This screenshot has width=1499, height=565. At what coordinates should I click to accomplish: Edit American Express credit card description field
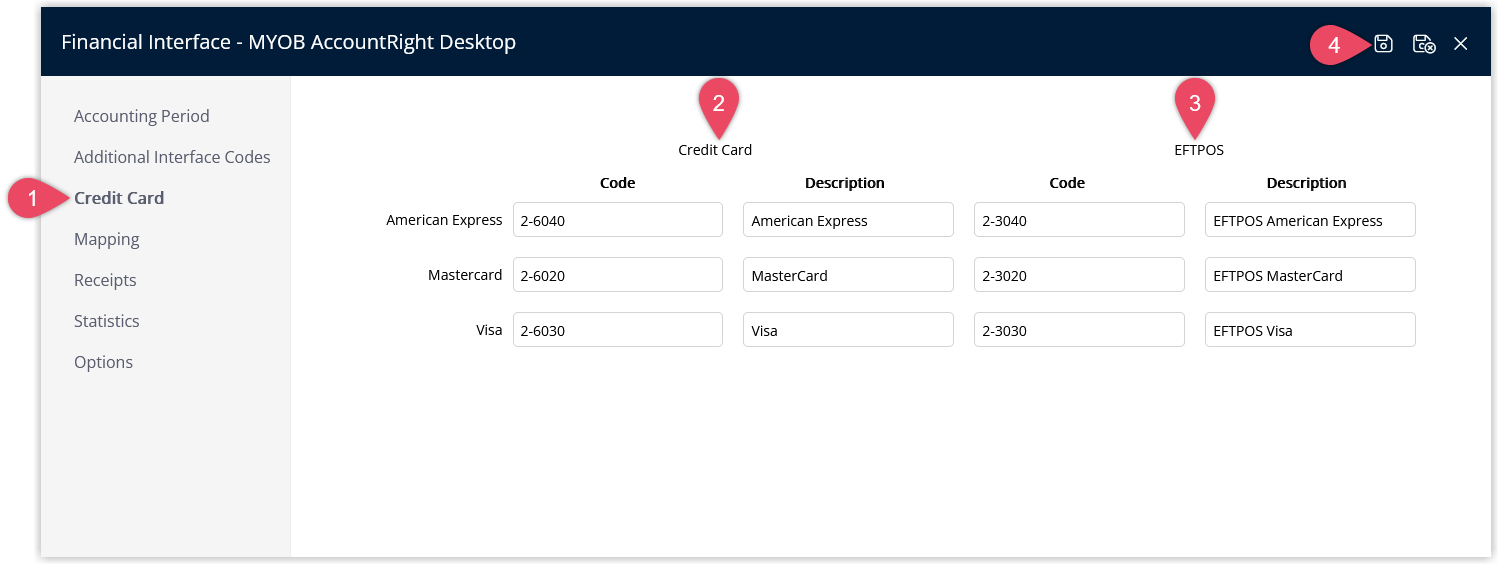(848, 220)
